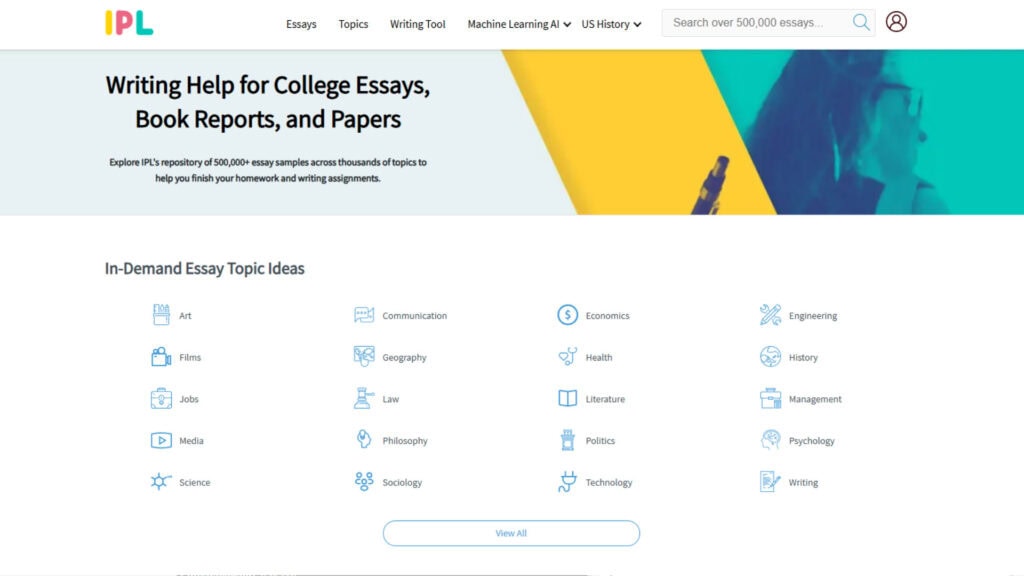The image size is (1024, 576).
Task: Click the Psychology brain icon
Action: click(770, 440)
